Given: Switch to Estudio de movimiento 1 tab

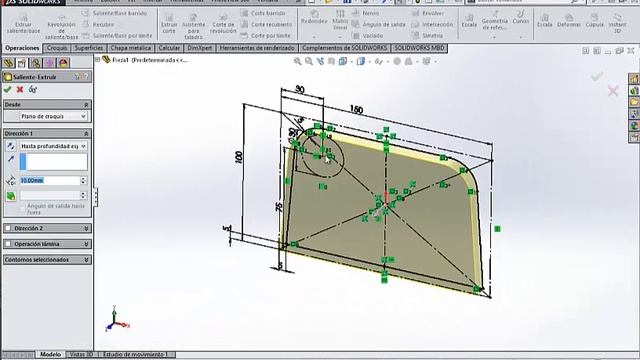Looking at the screenshot, I should point(136,354).
